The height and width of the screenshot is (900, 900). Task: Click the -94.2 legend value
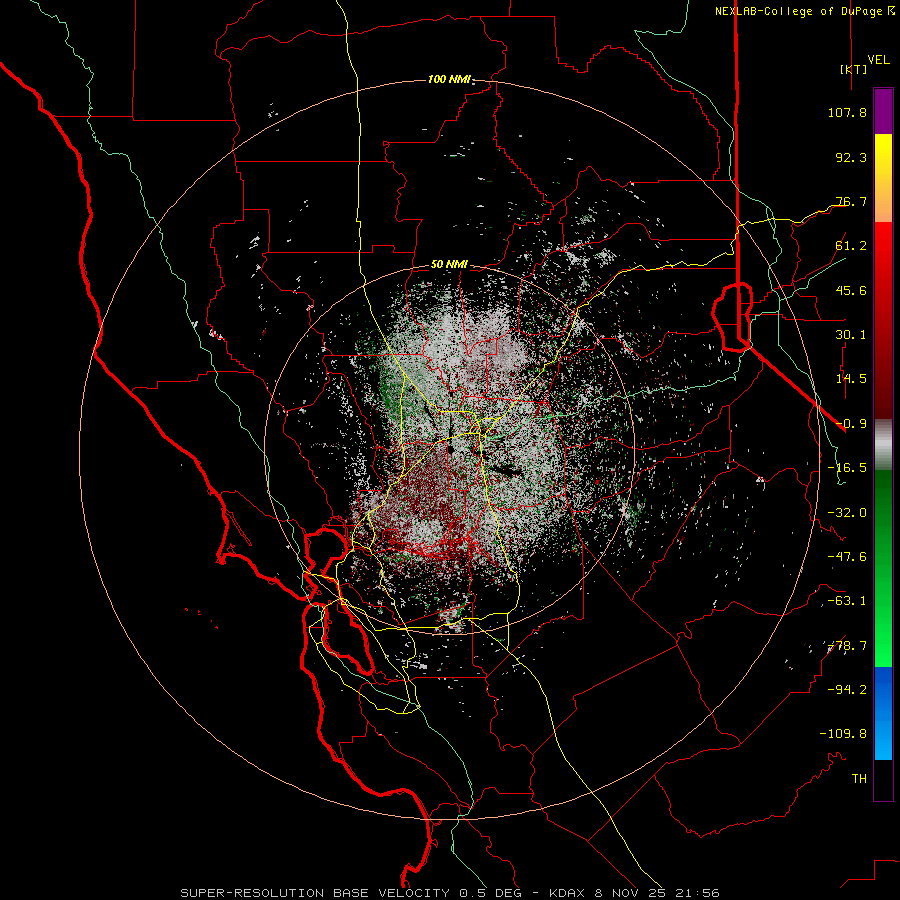(847, 690)
